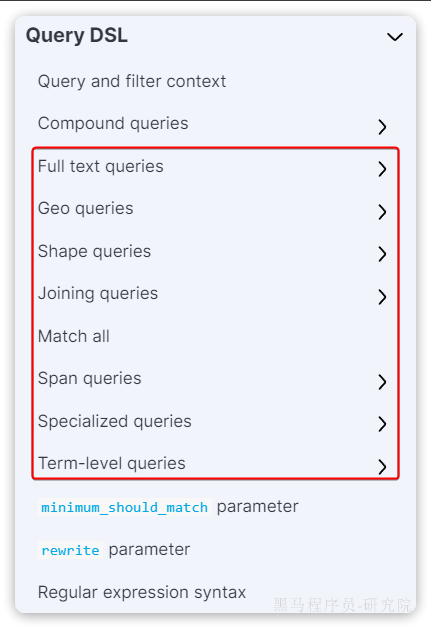Open Geo queries link

(86, 209)
